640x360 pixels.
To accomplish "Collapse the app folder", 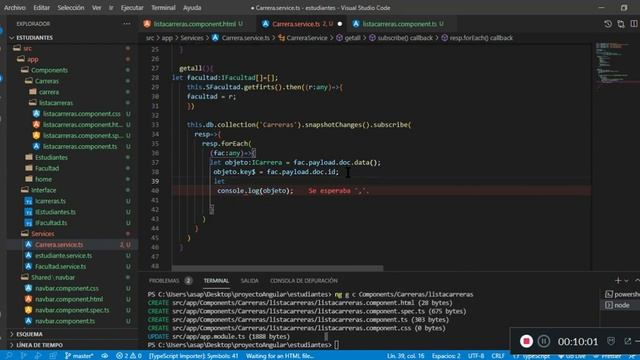I will pyautogui.click(x=33, y=59).
